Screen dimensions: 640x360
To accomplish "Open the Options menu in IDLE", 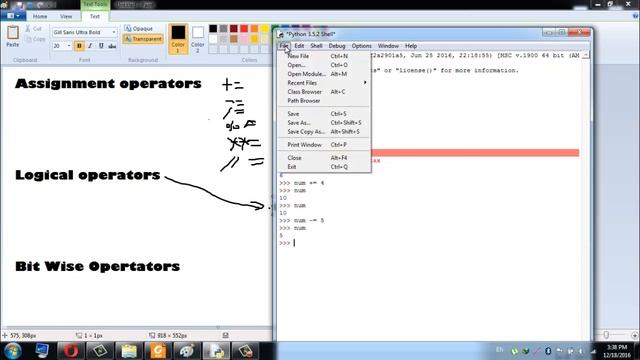I will pyautogui.click(x=361, y=46).
